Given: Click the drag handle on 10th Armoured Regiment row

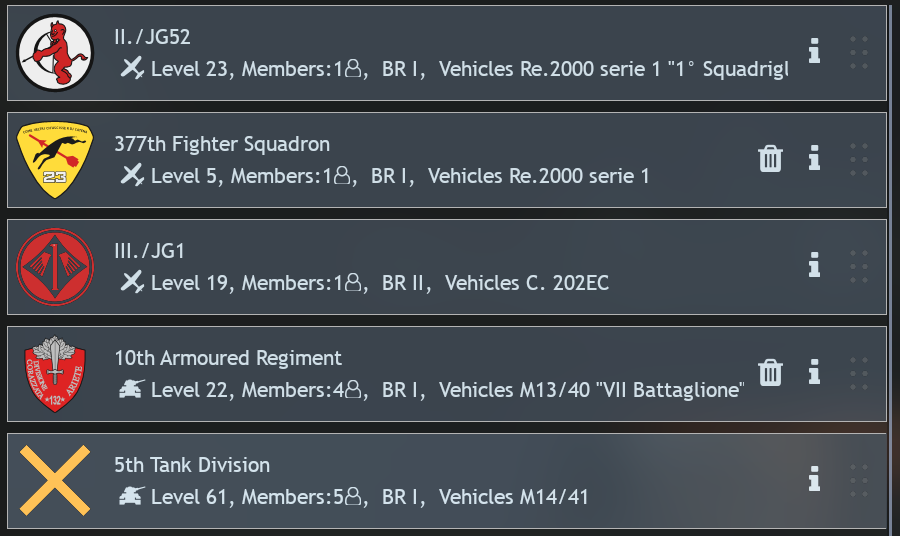Looking at the screenshot, I should tap(859, 374).
